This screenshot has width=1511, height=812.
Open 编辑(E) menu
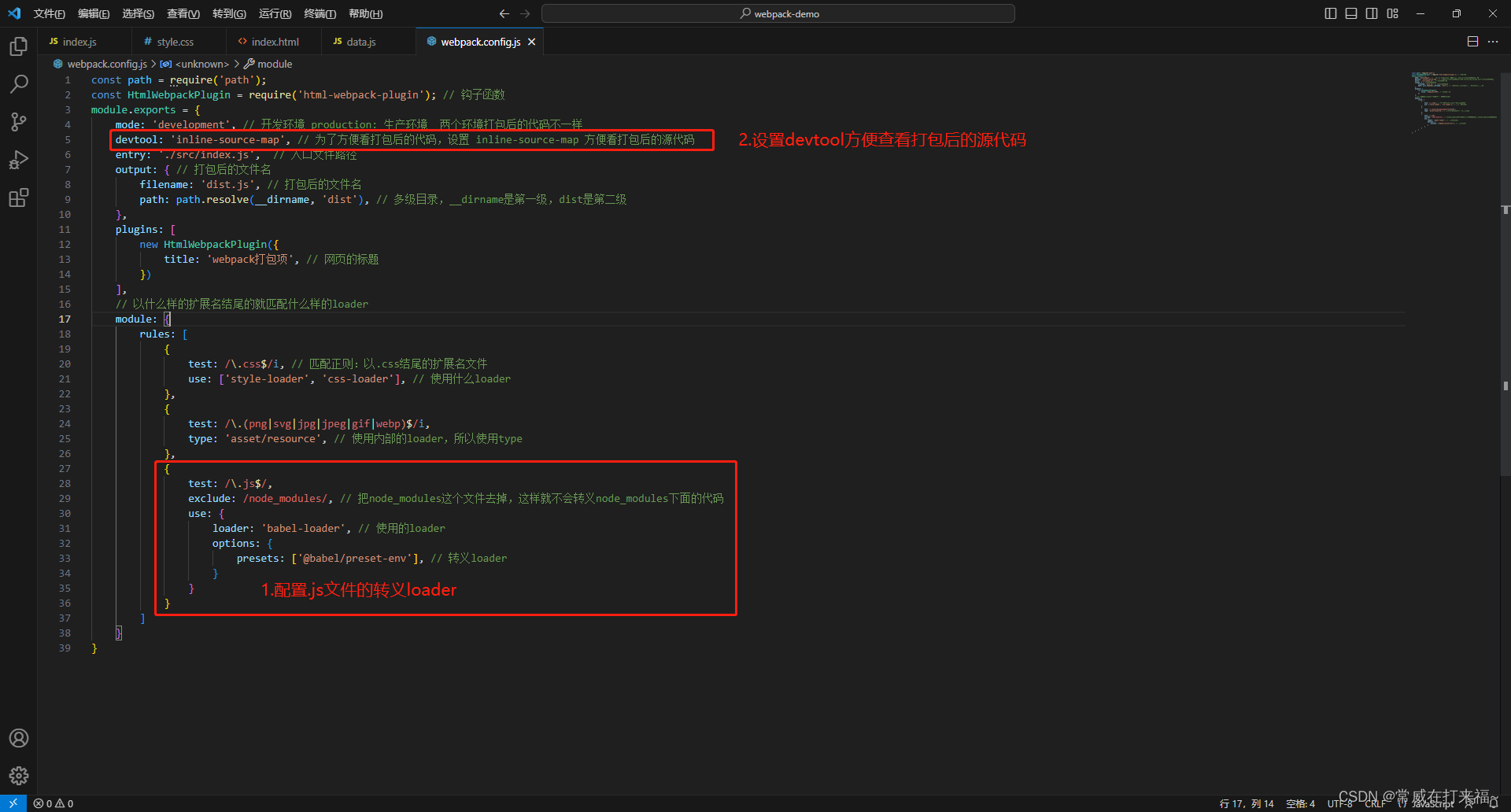tap(94, 13)
